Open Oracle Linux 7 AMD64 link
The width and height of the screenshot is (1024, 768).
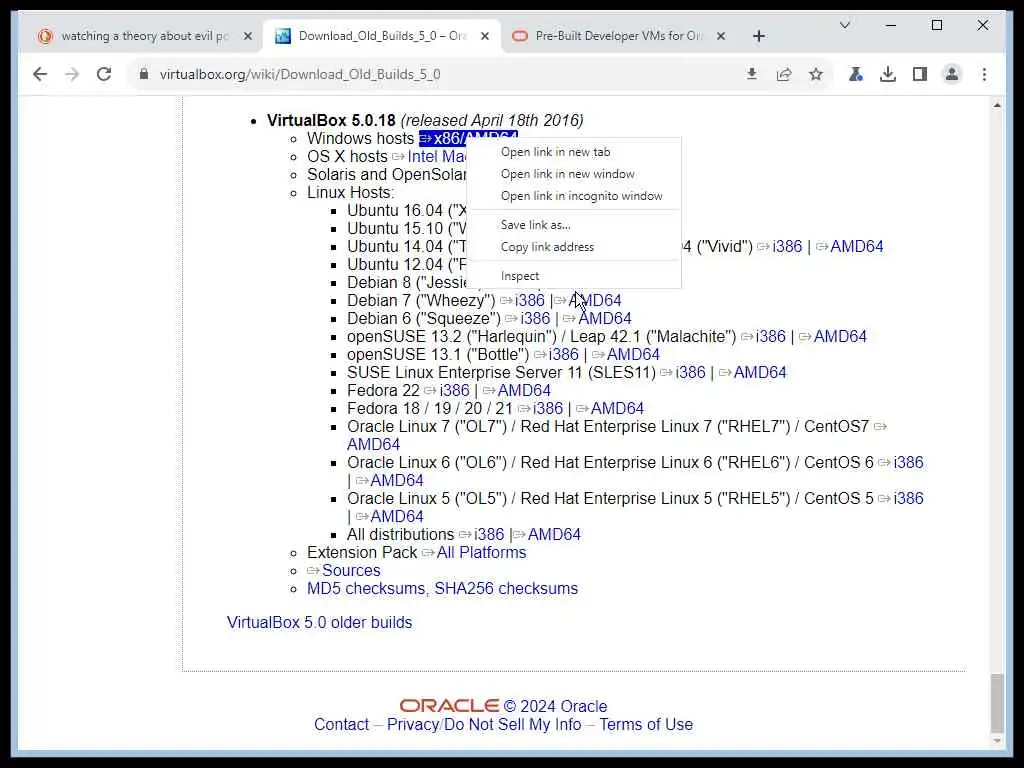[373, 445]
